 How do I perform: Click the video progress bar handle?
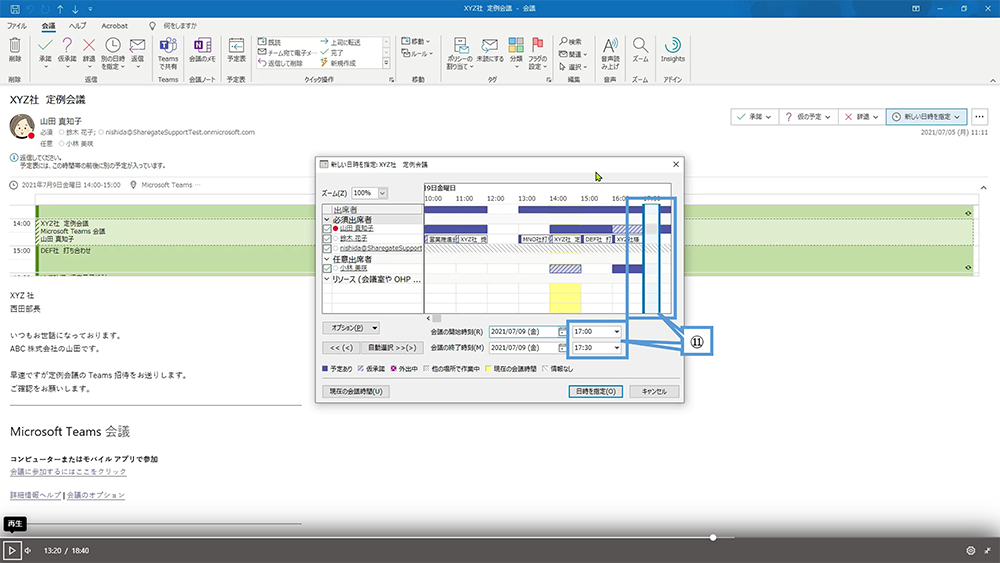coord(713,537)
